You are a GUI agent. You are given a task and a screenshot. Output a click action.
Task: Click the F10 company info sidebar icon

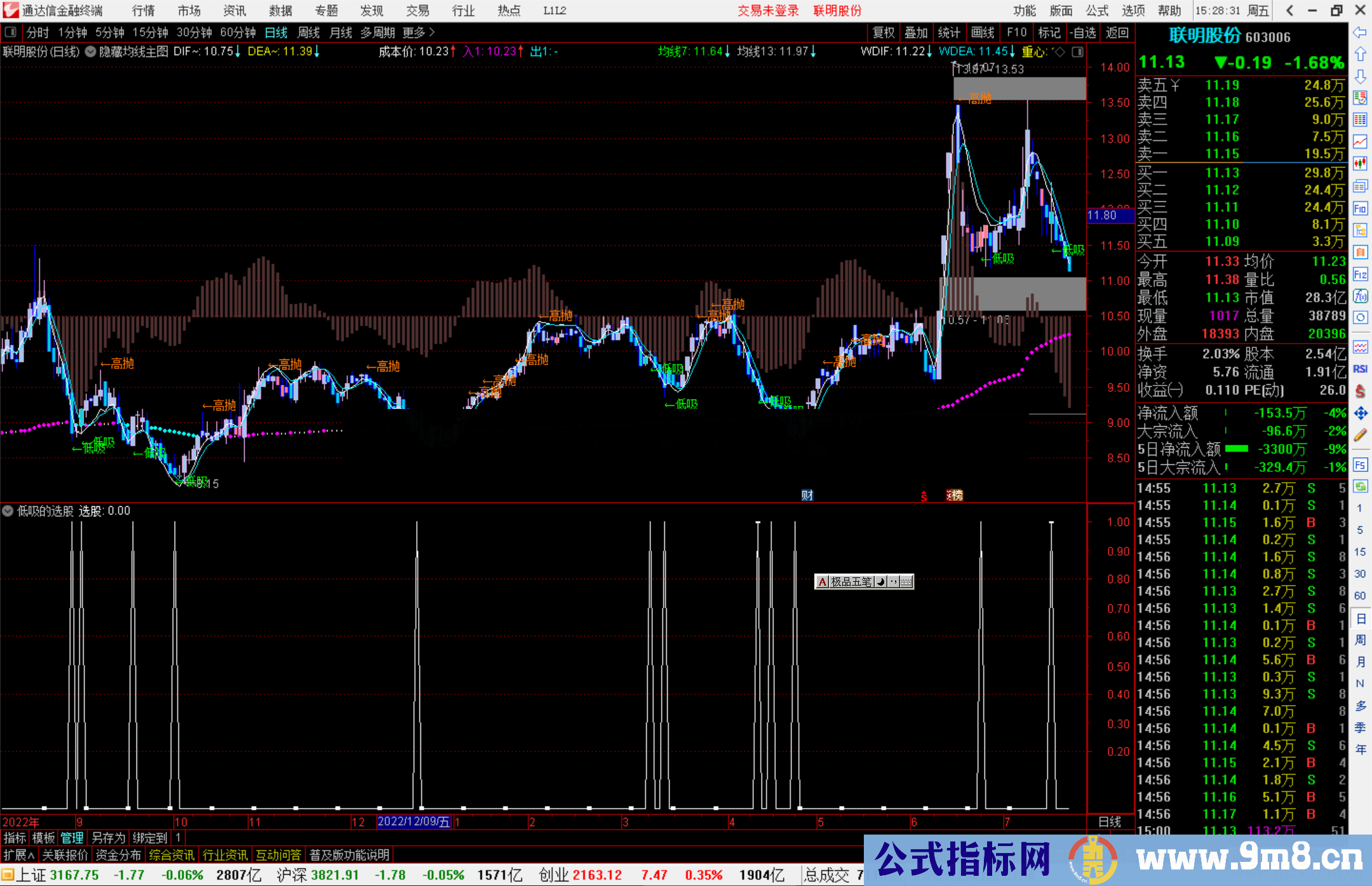(x=1360, y=208)
